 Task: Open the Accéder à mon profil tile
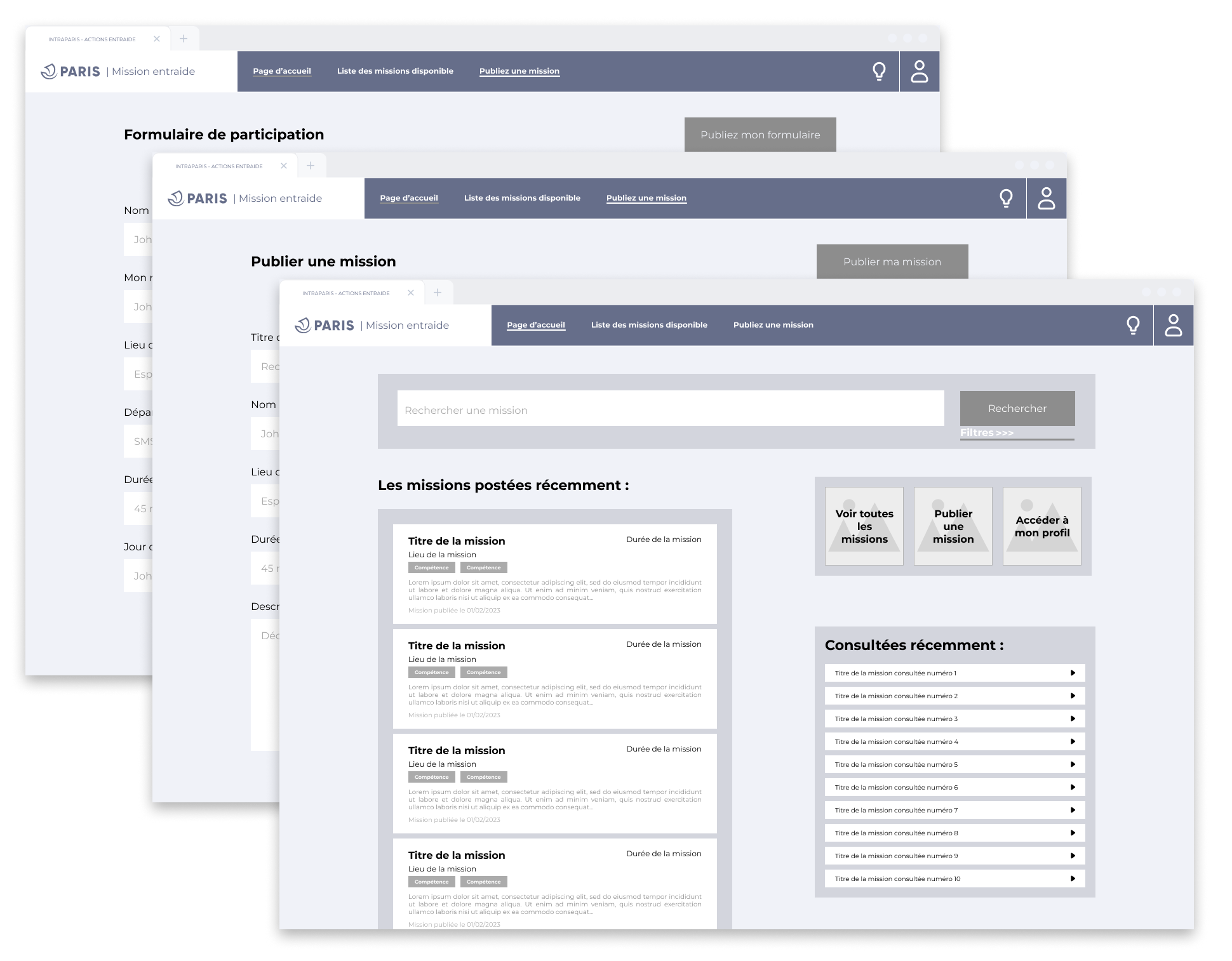click(x=1041, y=526)
